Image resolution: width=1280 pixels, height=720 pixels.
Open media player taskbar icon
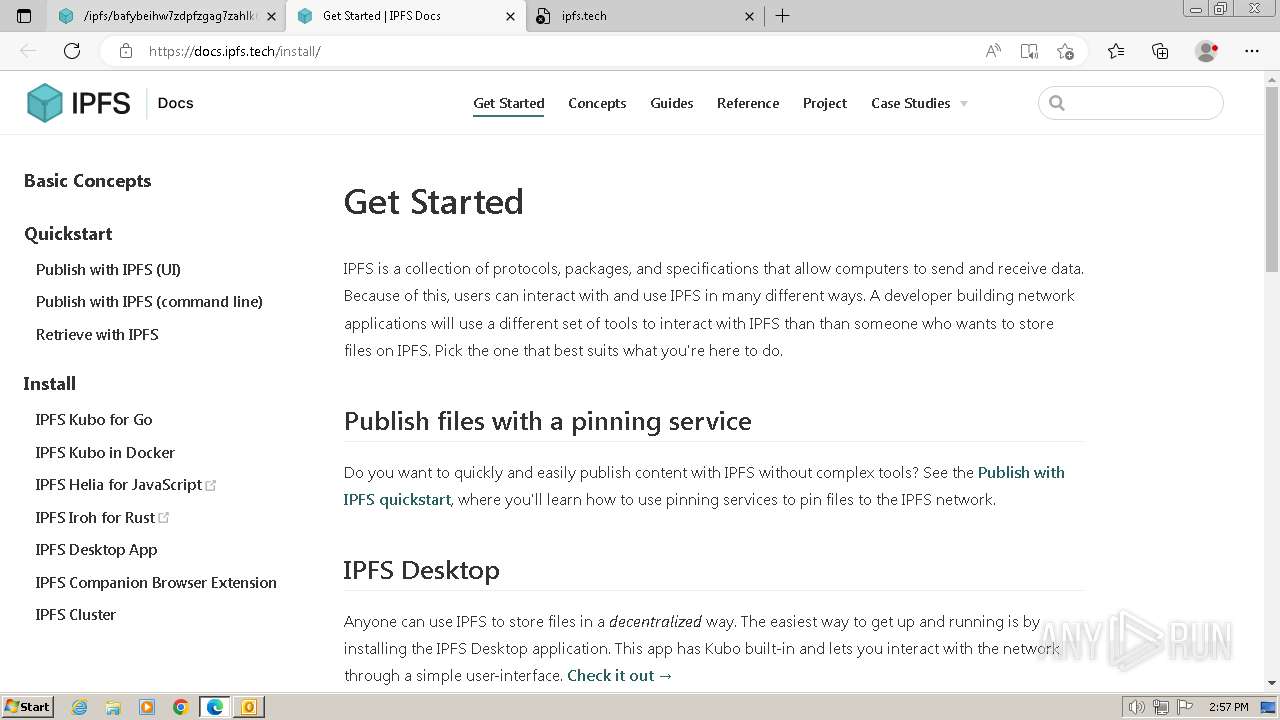click(147, 707)
